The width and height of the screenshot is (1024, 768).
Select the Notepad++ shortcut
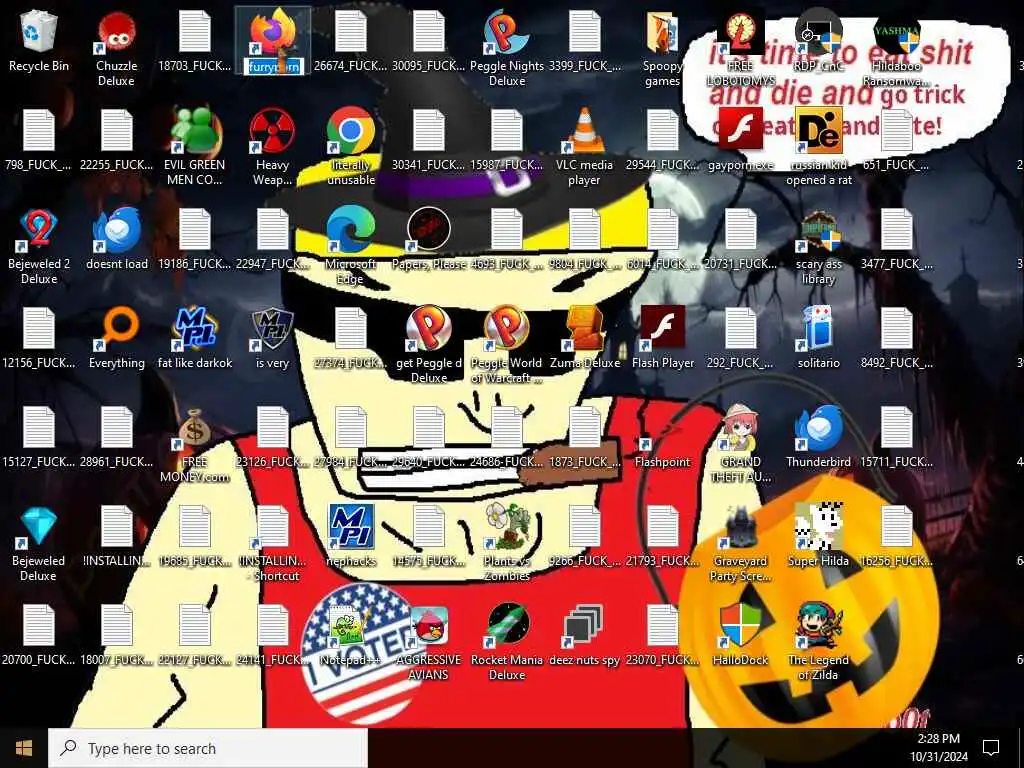point(351,626)
